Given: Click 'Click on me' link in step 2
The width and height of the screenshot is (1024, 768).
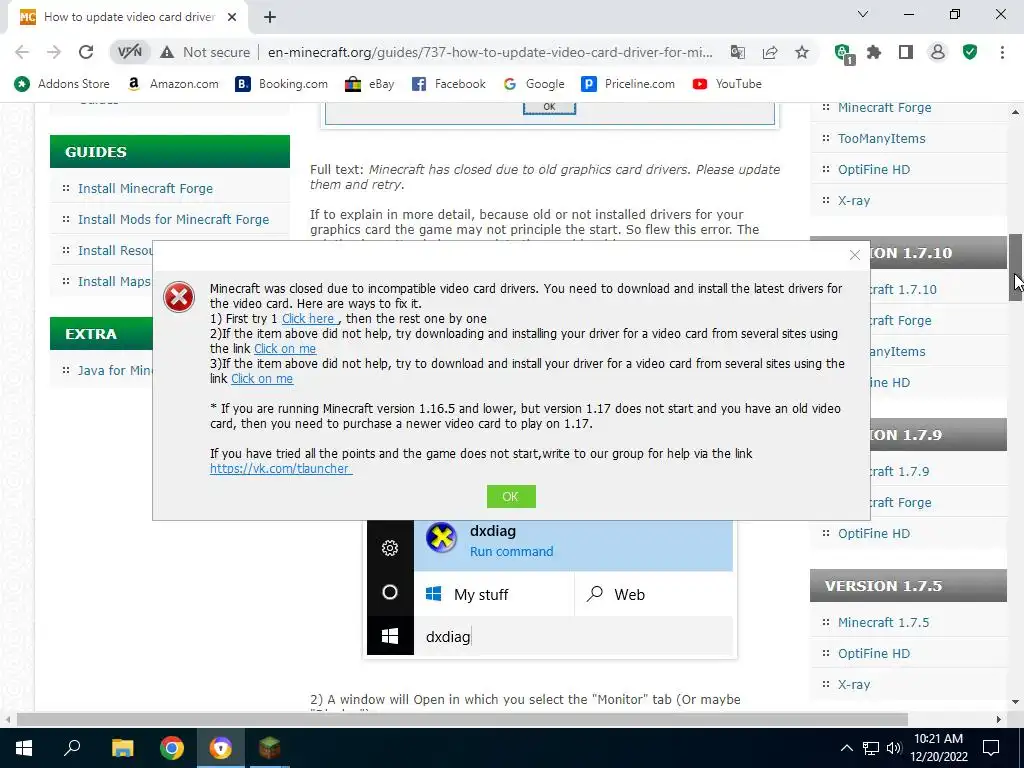Looking at the screenshot, I should tap(285, 349).
